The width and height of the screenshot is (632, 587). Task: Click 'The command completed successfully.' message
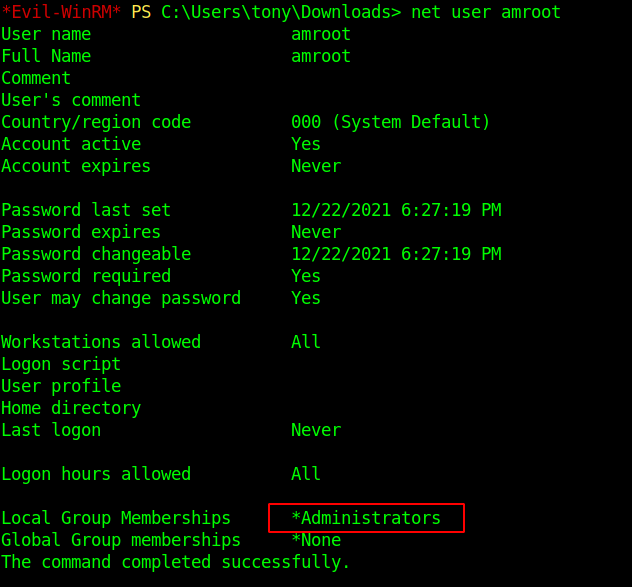click(176, 562)
